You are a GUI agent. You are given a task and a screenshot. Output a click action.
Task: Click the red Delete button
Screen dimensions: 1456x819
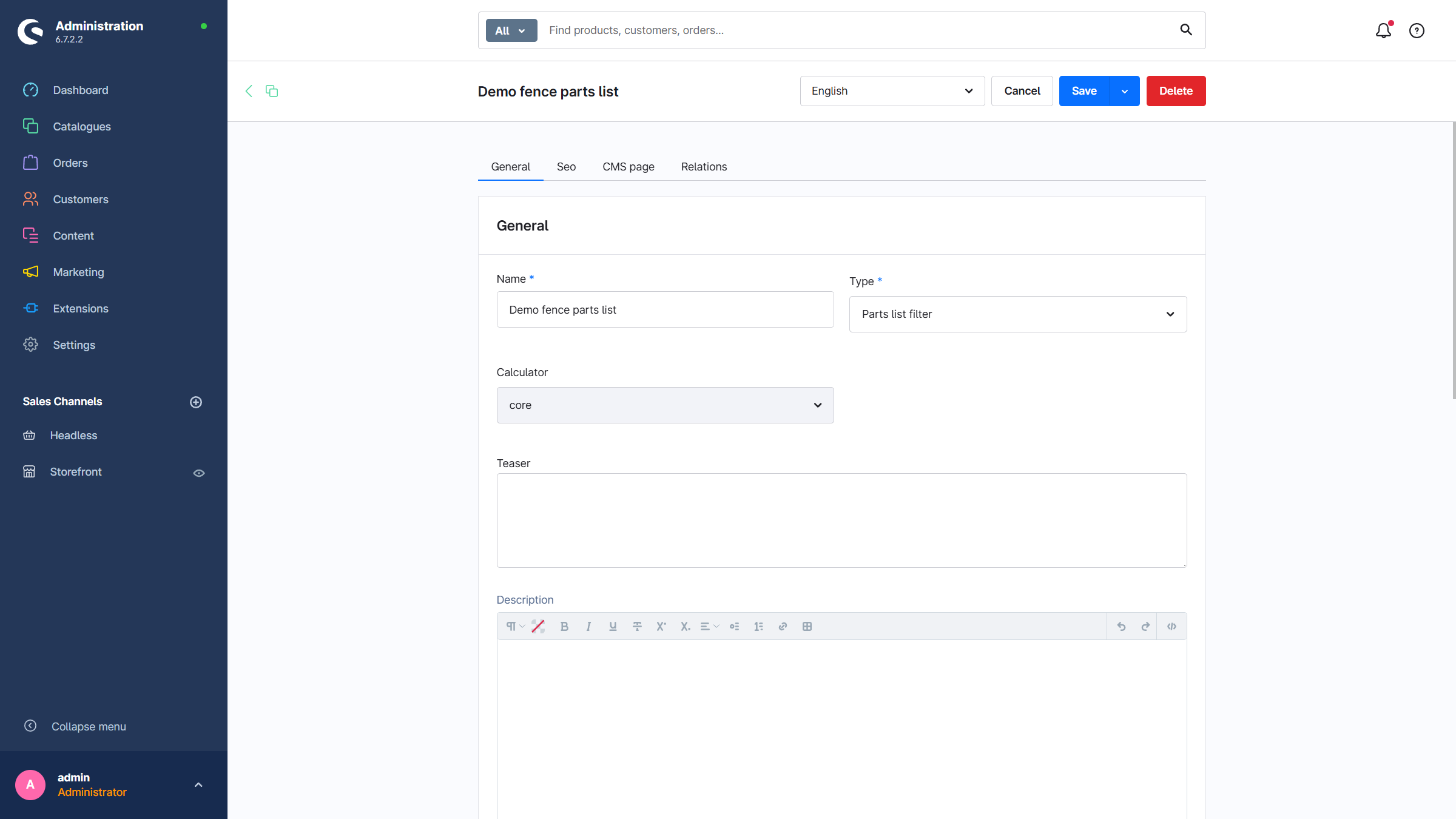1176,91
